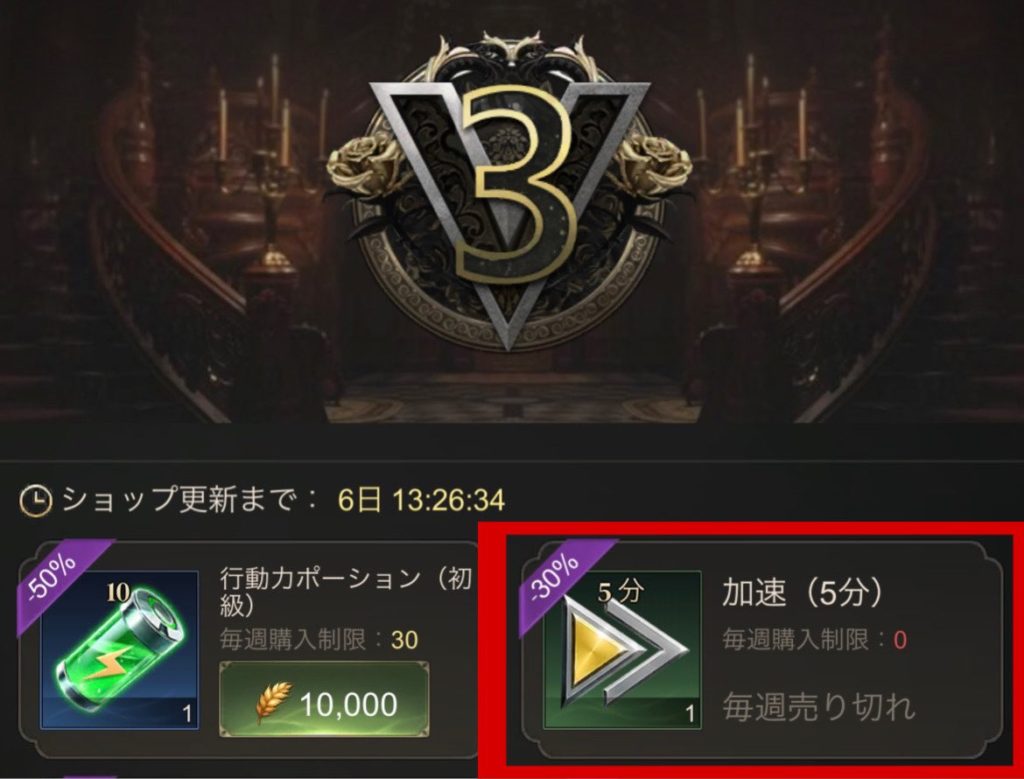This screenshot has height=779, width=1024.
Task: Click the 毎週売り切れ sold-out label
Action: click(819, 707)
